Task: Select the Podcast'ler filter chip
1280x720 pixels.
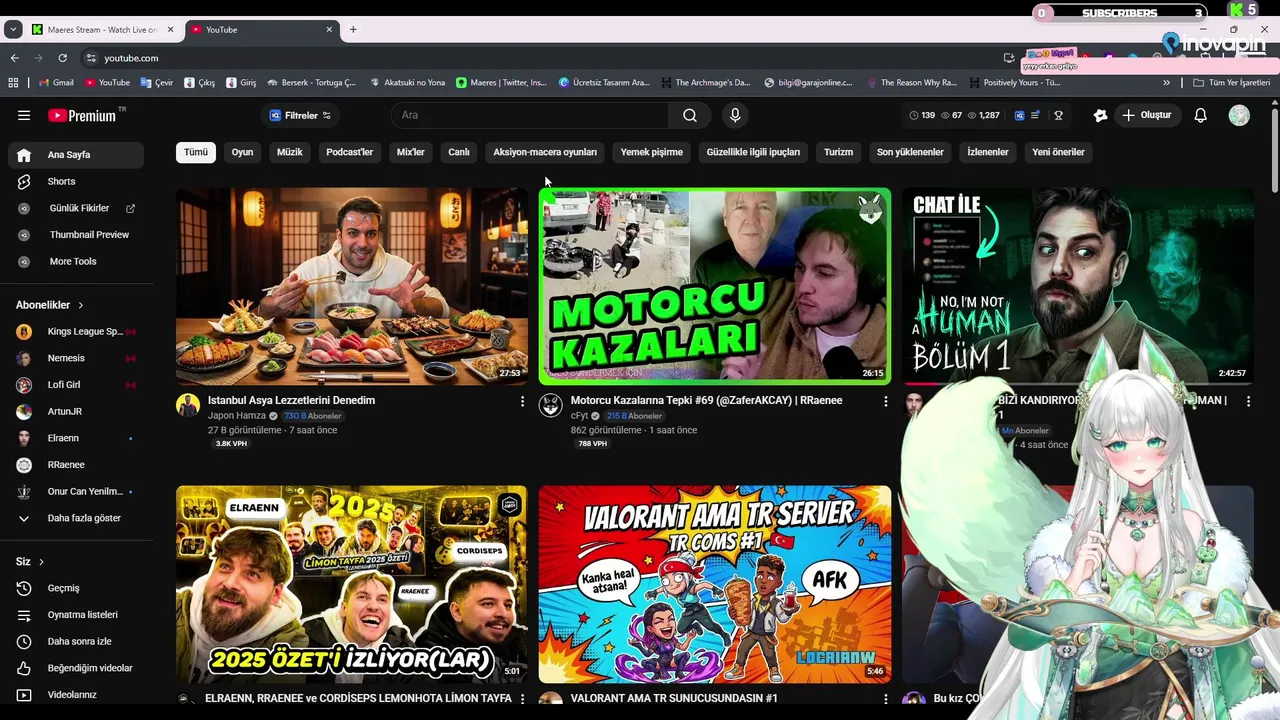Action: (349, 152)
